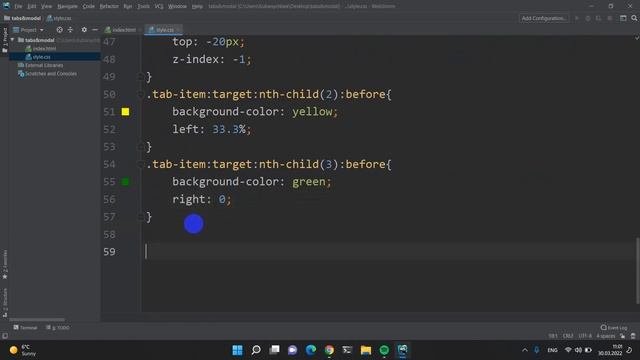Image resolution: width=640 pixels, height=360 pixels.
Task: Click the Select Opened File target icon
Action: (60, 30)
